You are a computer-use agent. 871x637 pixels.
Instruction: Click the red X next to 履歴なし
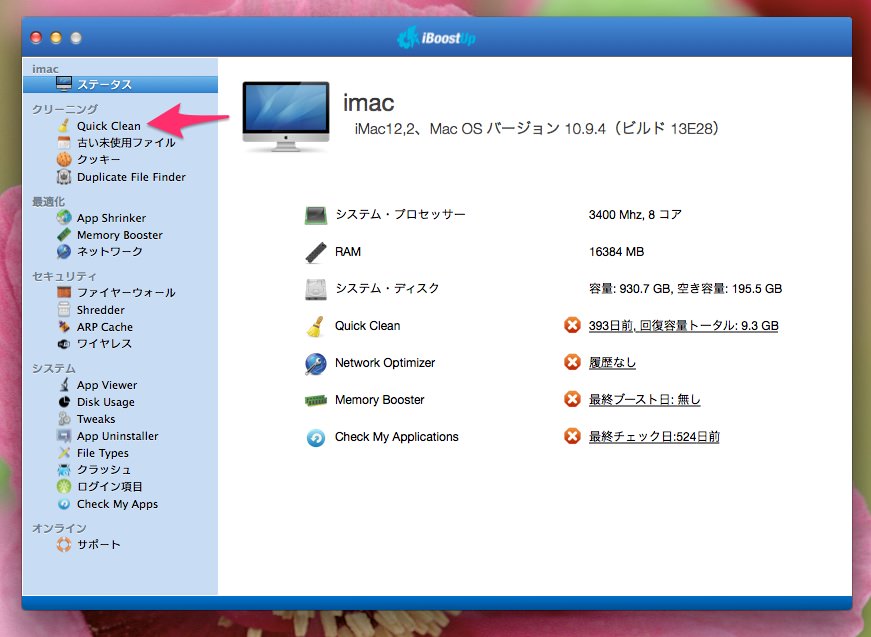click(x=572, y=362)
